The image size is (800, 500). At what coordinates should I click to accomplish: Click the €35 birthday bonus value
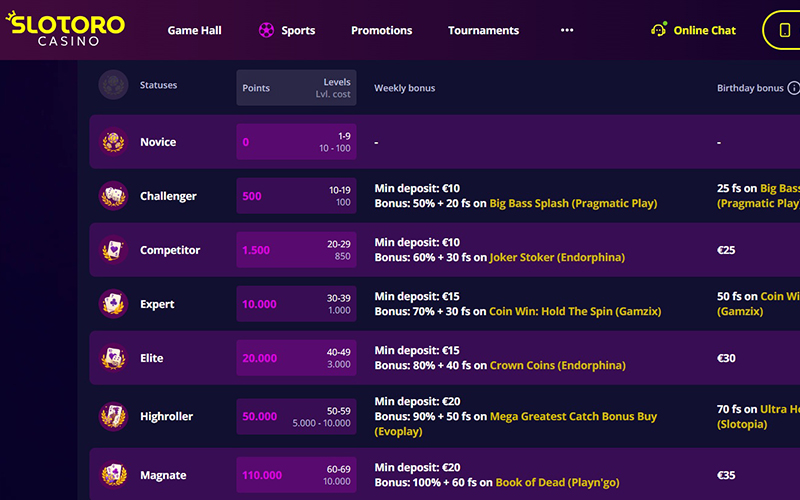point(726,475)
